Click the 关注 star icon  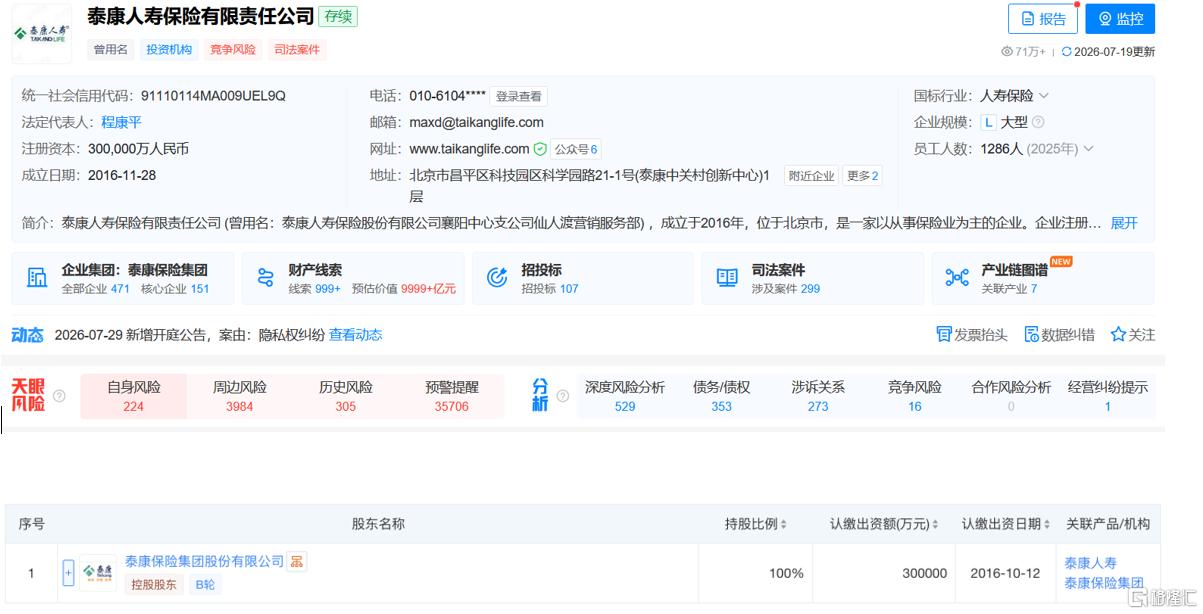1118,335
